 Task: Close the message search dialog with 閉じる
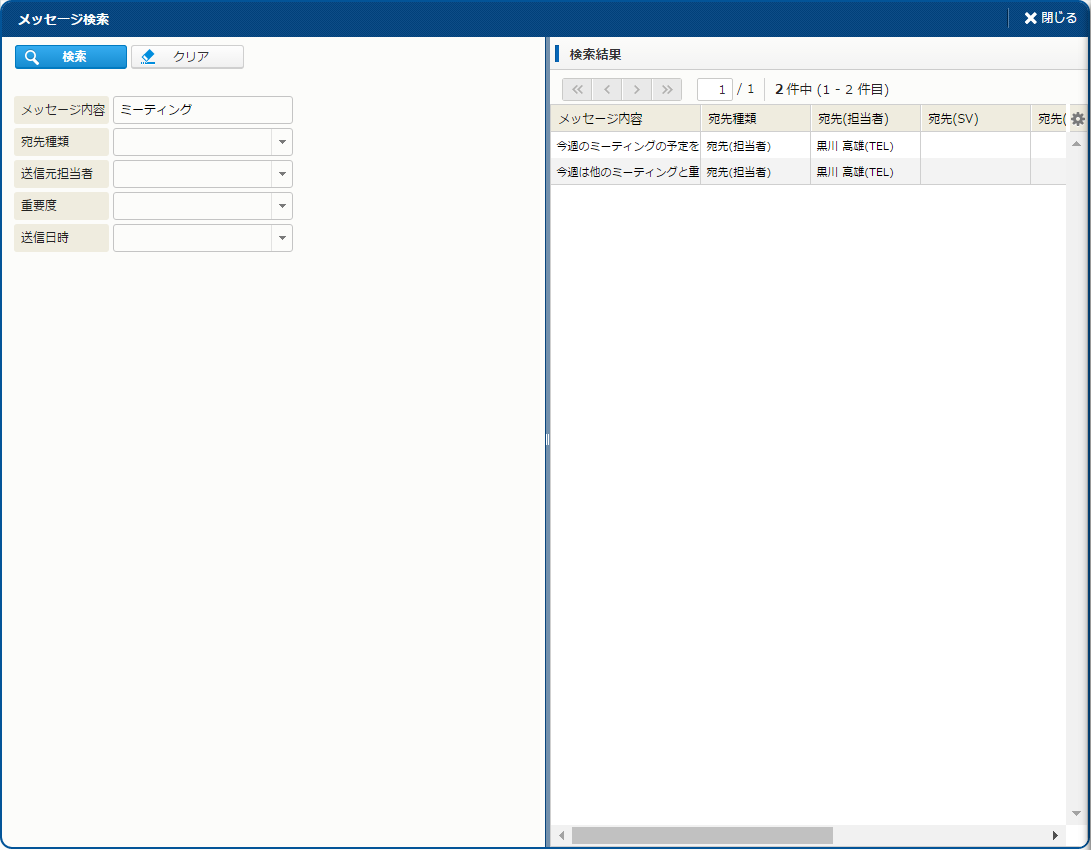tap(1050, 18)
